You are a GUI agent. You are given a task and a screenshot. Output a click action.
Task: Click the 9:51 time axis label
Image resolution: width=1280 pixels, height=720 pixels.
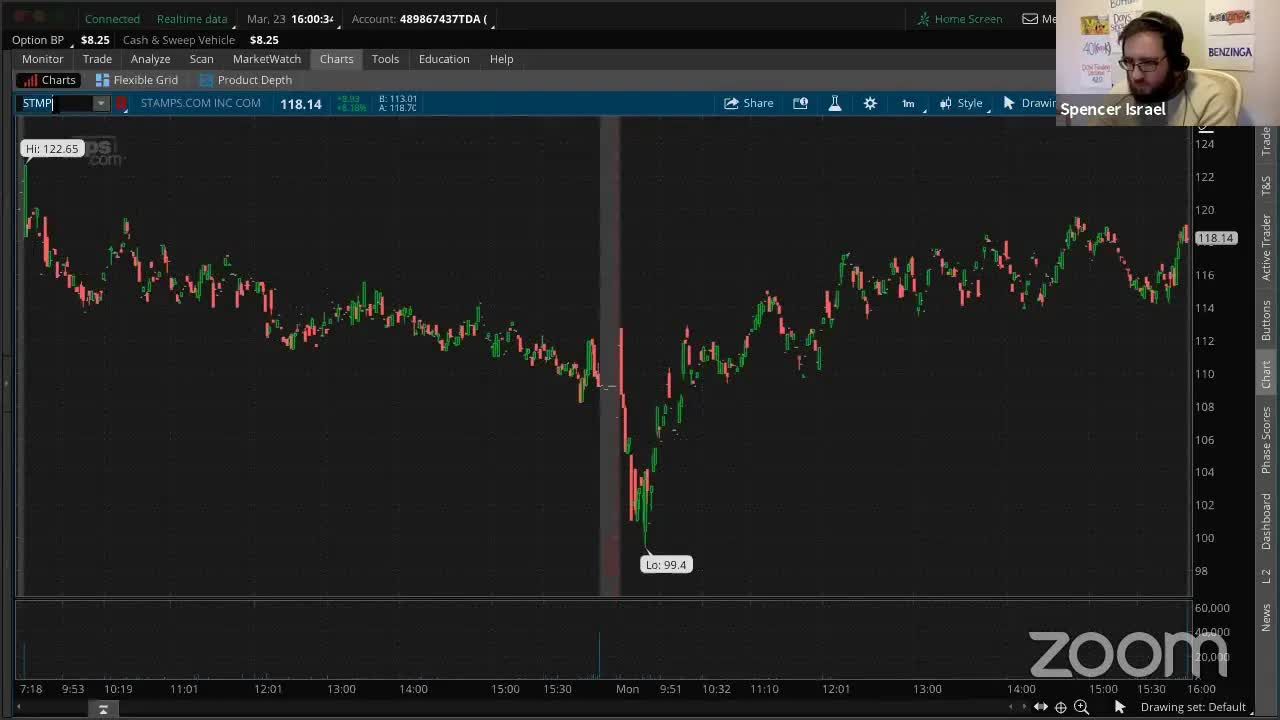click(x=670, y=689)
